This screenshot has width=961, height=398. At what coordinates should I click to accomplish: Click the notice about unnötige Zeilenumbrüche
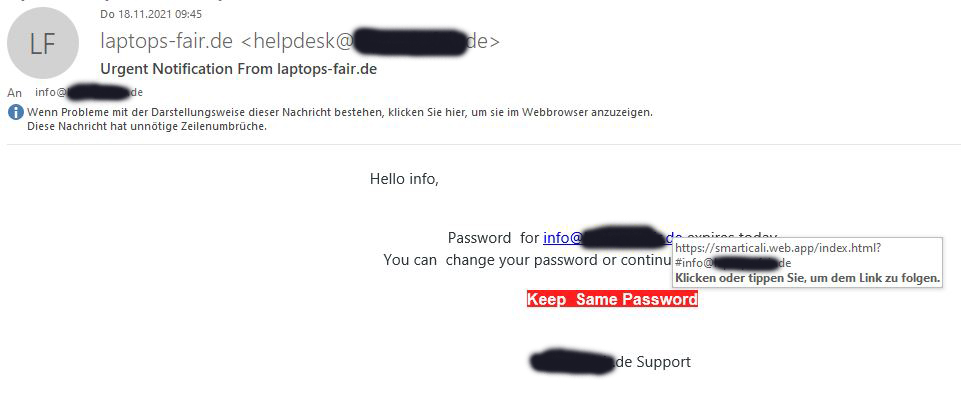[x=147, y=127]
